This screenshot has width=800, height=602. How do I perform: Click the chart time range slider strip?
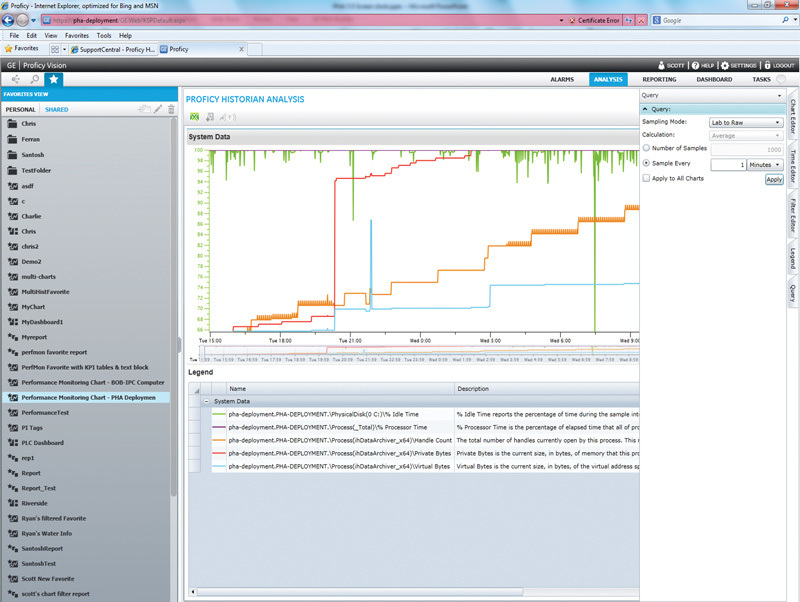420,350
